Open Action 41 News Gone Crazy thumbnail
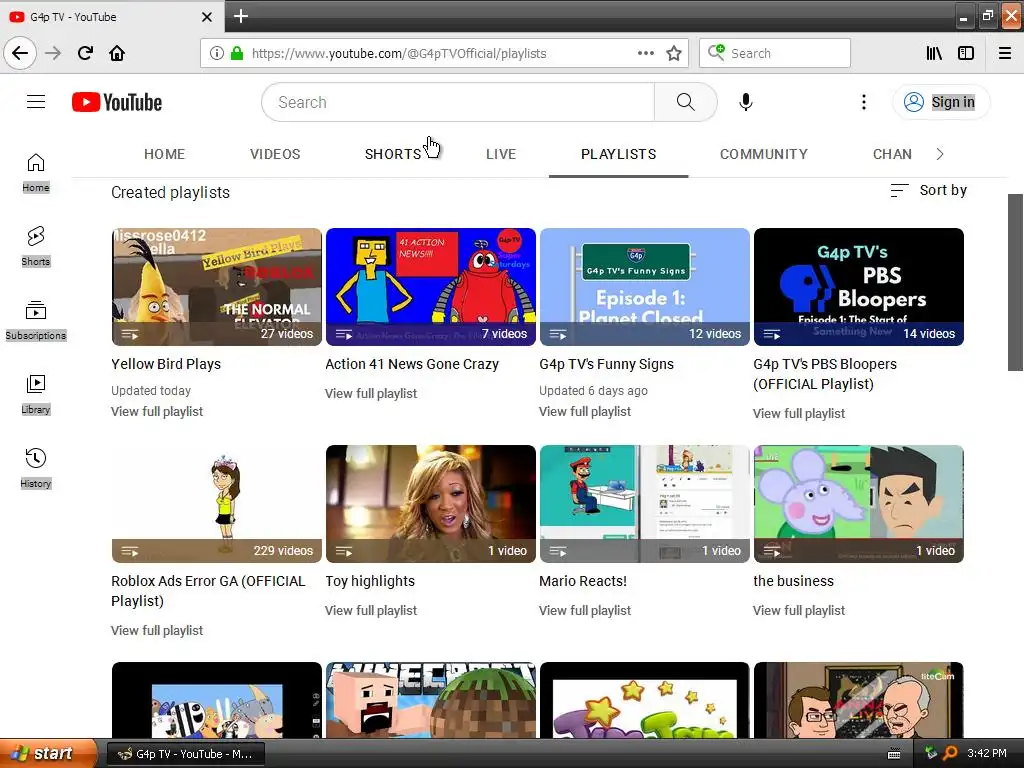The image size is (1024, 768). (x=430, y=287)
